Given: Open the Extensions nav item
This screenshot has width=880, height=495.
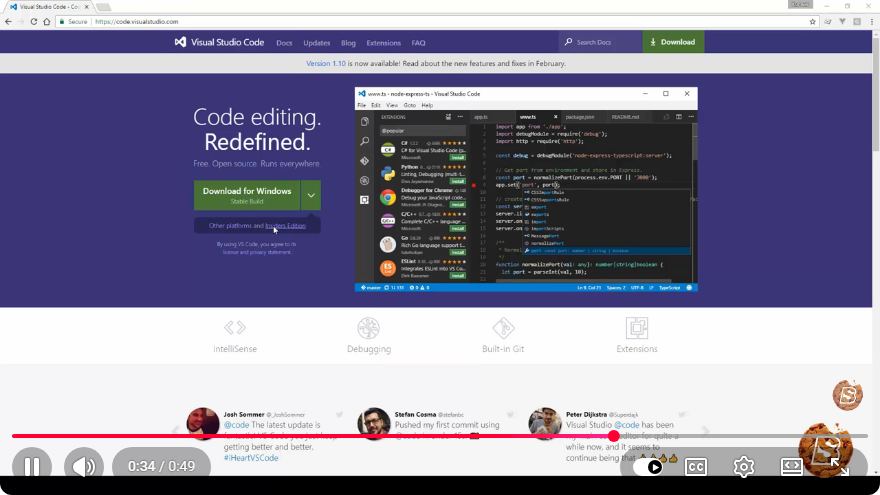Looking at the screenshot, I should point(383,43).
